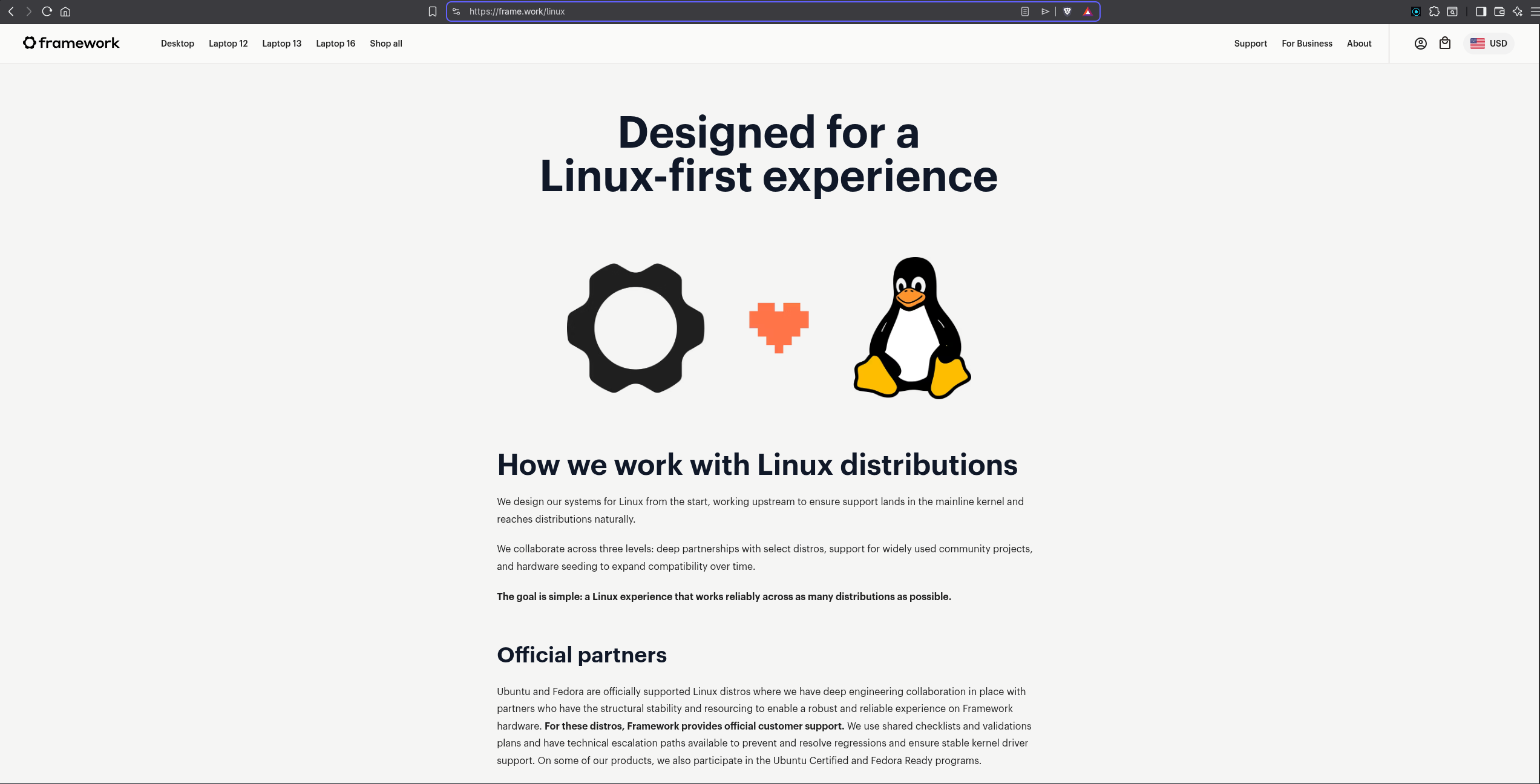Toggle reader mode in address bar
1540x784 pixels.
pos(1025,11)
